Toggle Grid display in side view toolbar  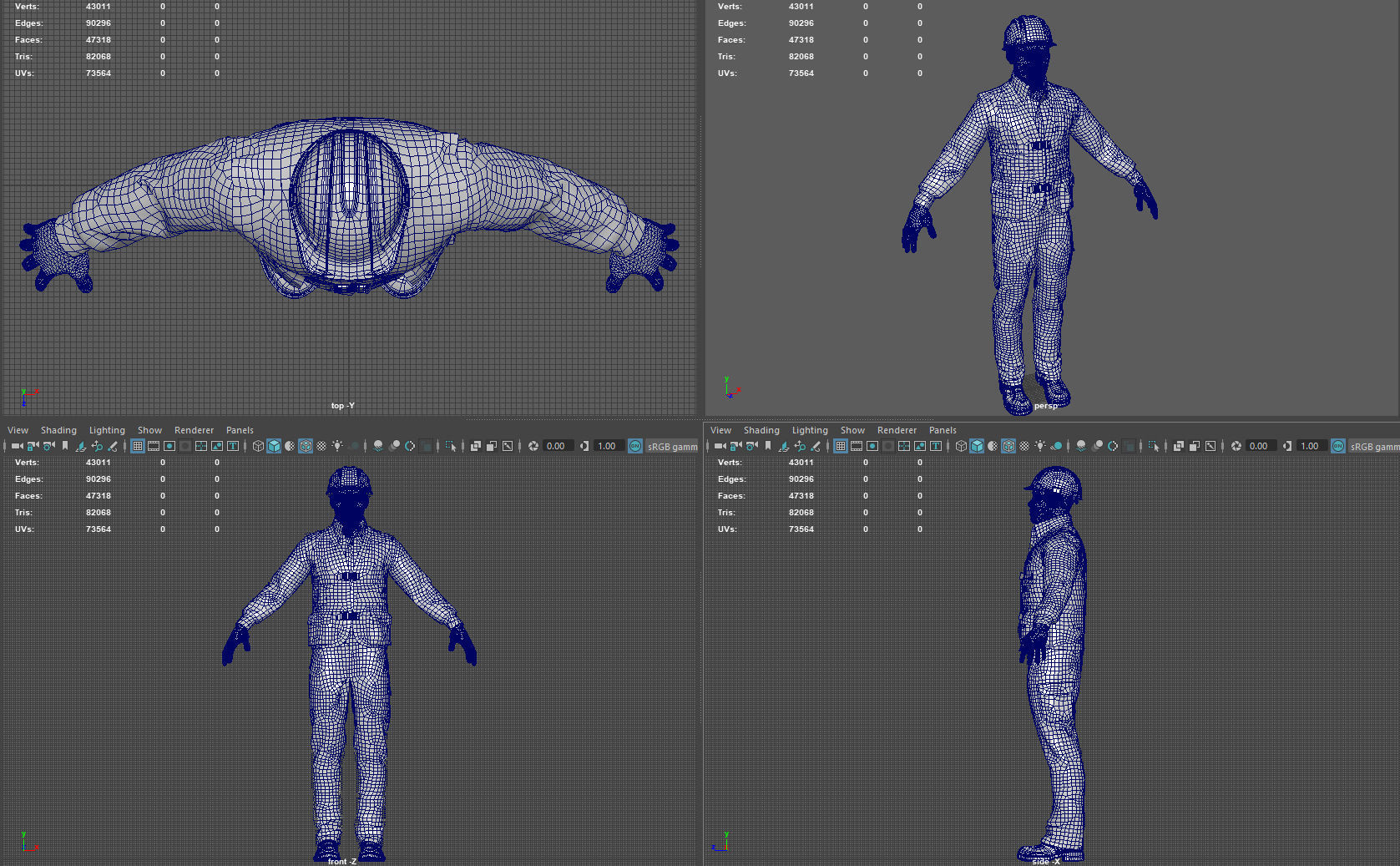click(x=841, y=446)
